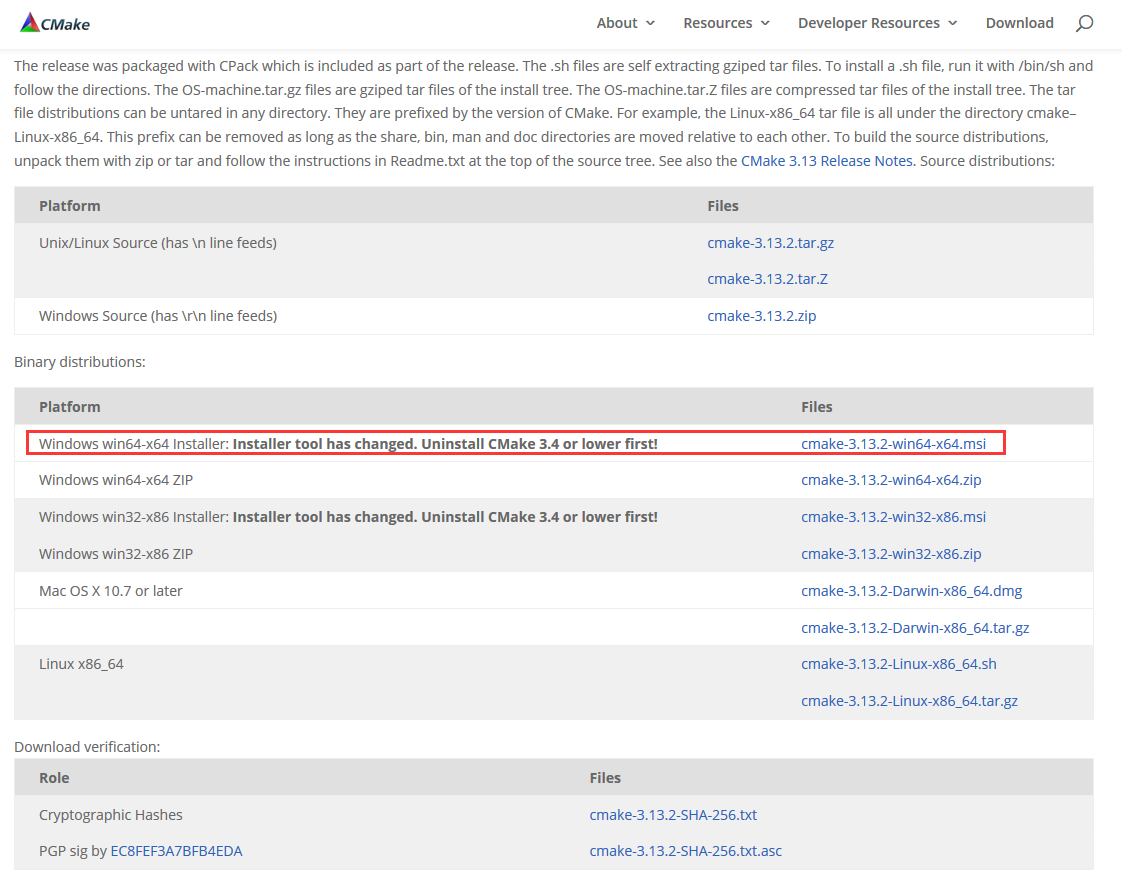The width and height of the screenshot is (1122, 890).
Task: Download cmake-3.13.2-win64-x64.msi installer
Action: (893, 444)
